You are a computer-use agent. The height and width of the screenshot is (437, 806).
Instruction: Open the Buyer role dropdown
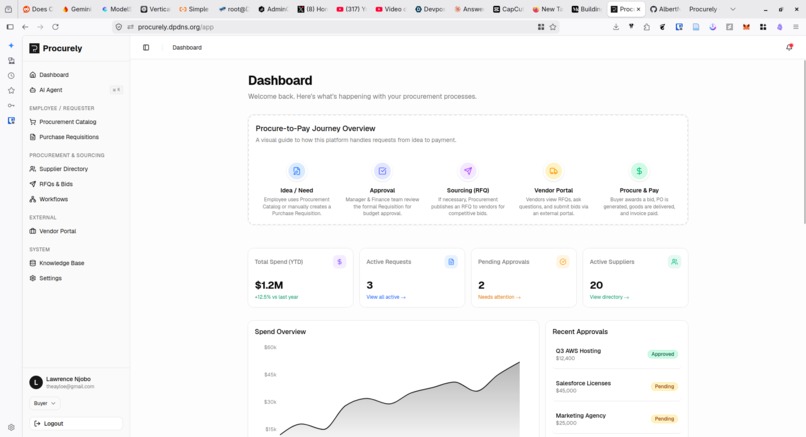click(45, 404)
